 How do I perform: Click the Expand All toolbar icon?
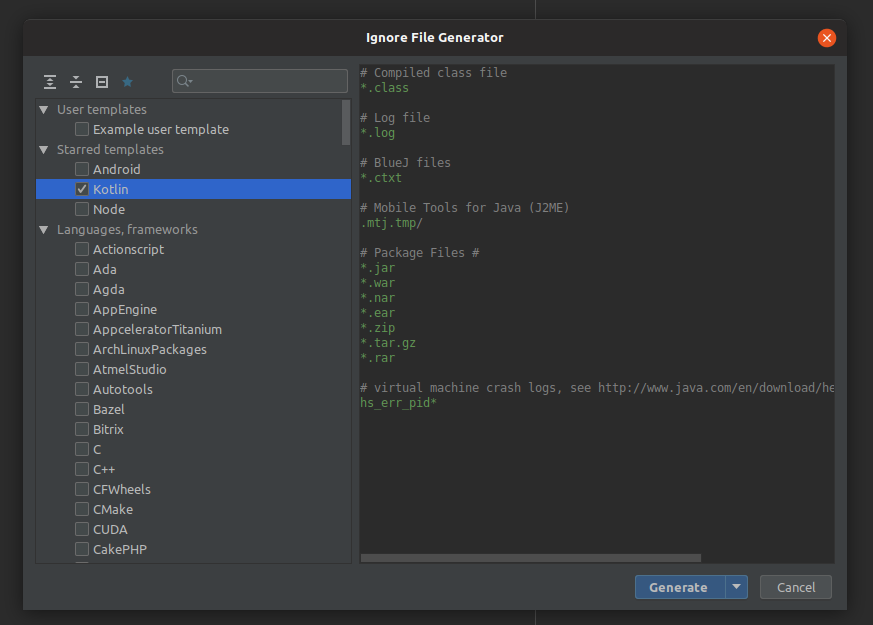point(50,82)
